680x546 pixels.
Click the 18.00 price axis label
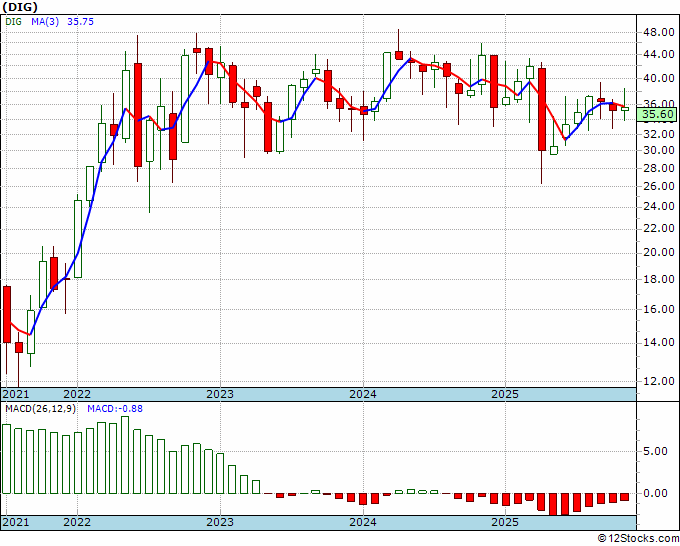pos(659,279)
